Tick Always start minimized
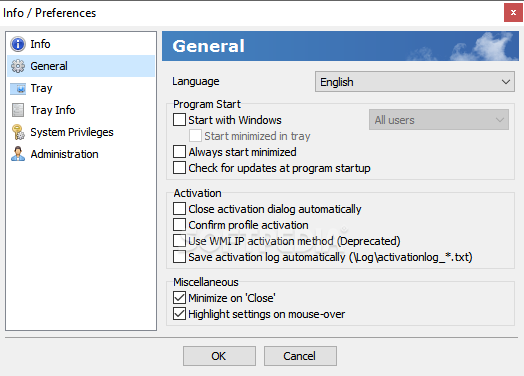The height and width of the screenshot is (376, 524). pos(179,152)
